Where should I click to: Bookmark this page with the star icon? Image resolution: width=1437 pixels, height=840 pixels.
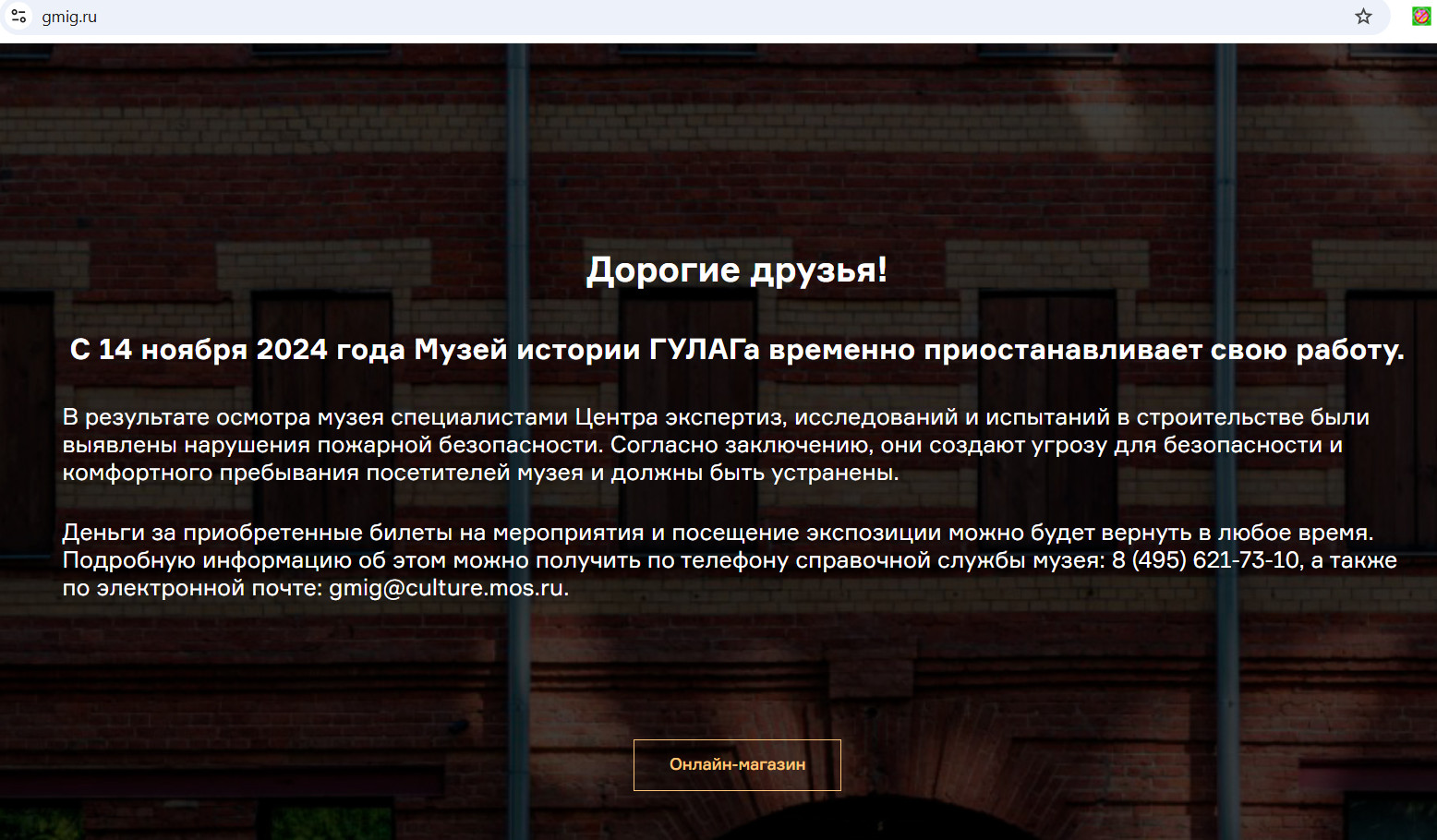point(1363,17)
